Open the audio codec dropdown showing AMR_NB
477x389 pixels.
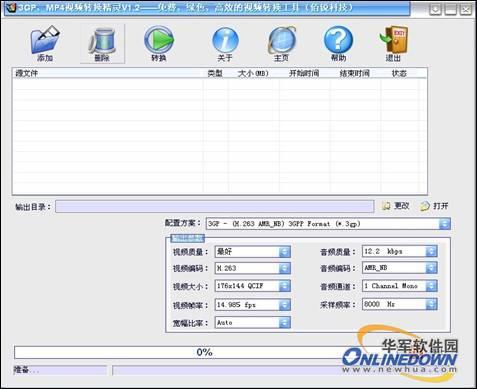click(400, 268)
